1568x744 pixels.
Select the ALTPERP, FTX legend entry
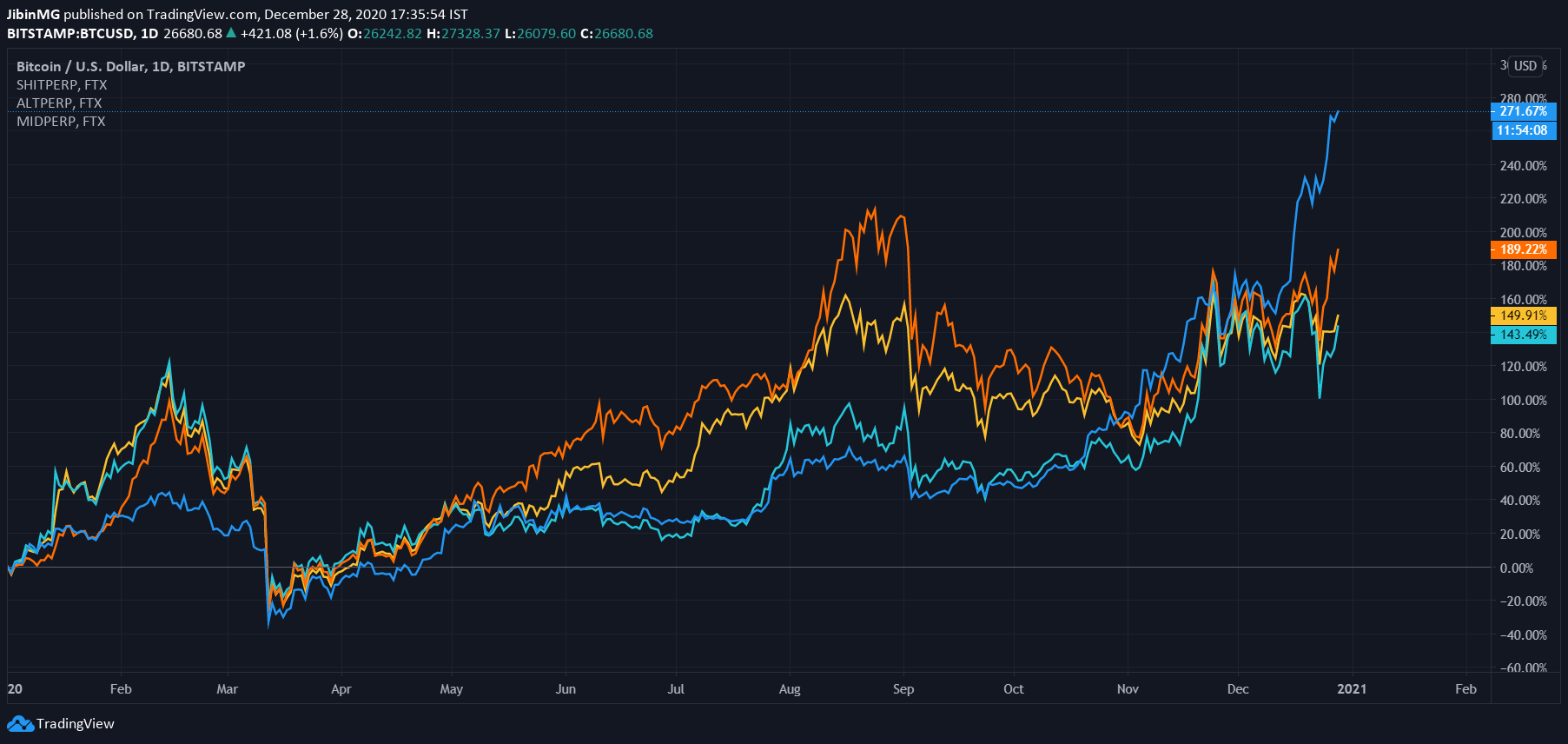click(x=59, y=103)
